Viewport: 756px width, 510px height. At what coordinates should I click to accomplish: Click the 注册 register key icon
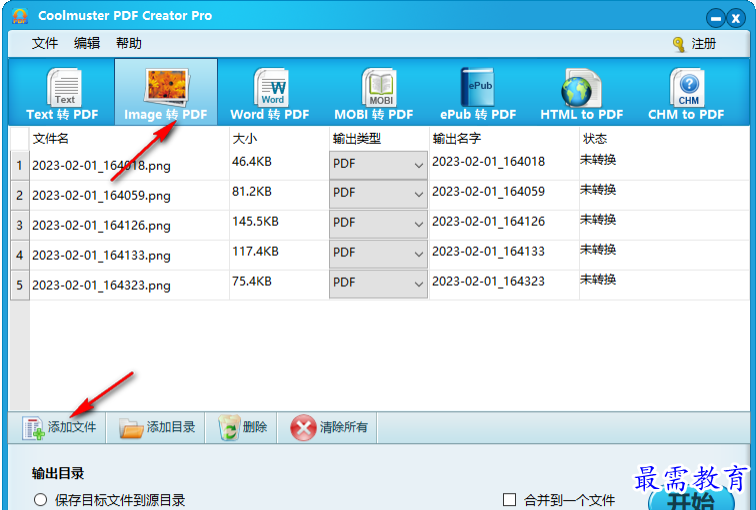coord(678,44)
